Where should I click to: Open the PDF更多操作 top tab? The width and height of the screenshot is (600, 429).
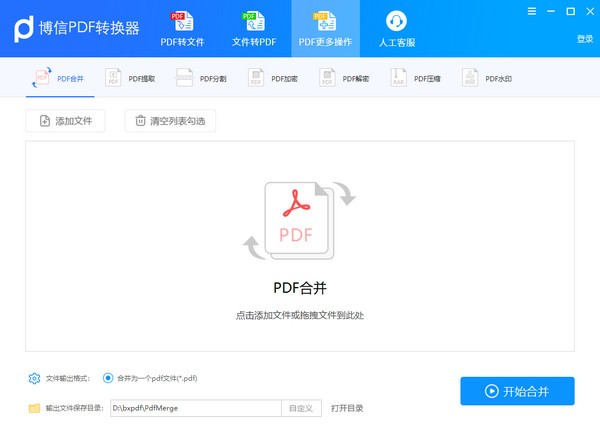(324, 28)
